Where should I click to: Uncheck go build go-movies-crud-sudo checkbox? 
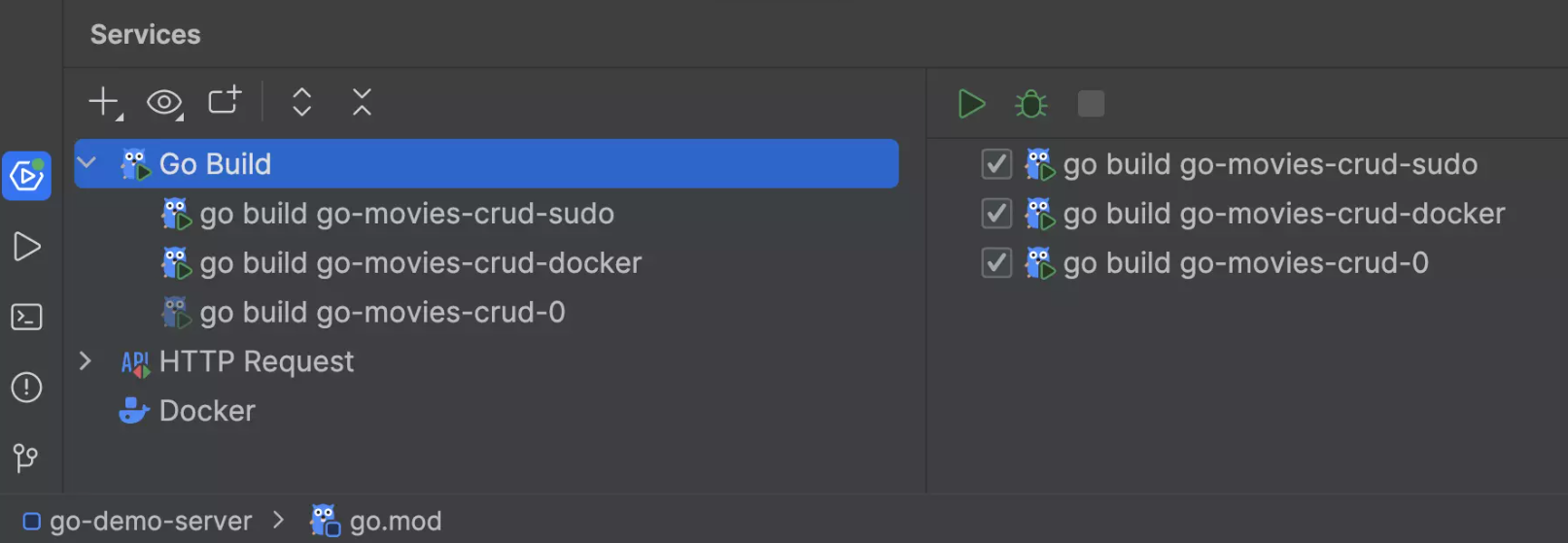996,164
